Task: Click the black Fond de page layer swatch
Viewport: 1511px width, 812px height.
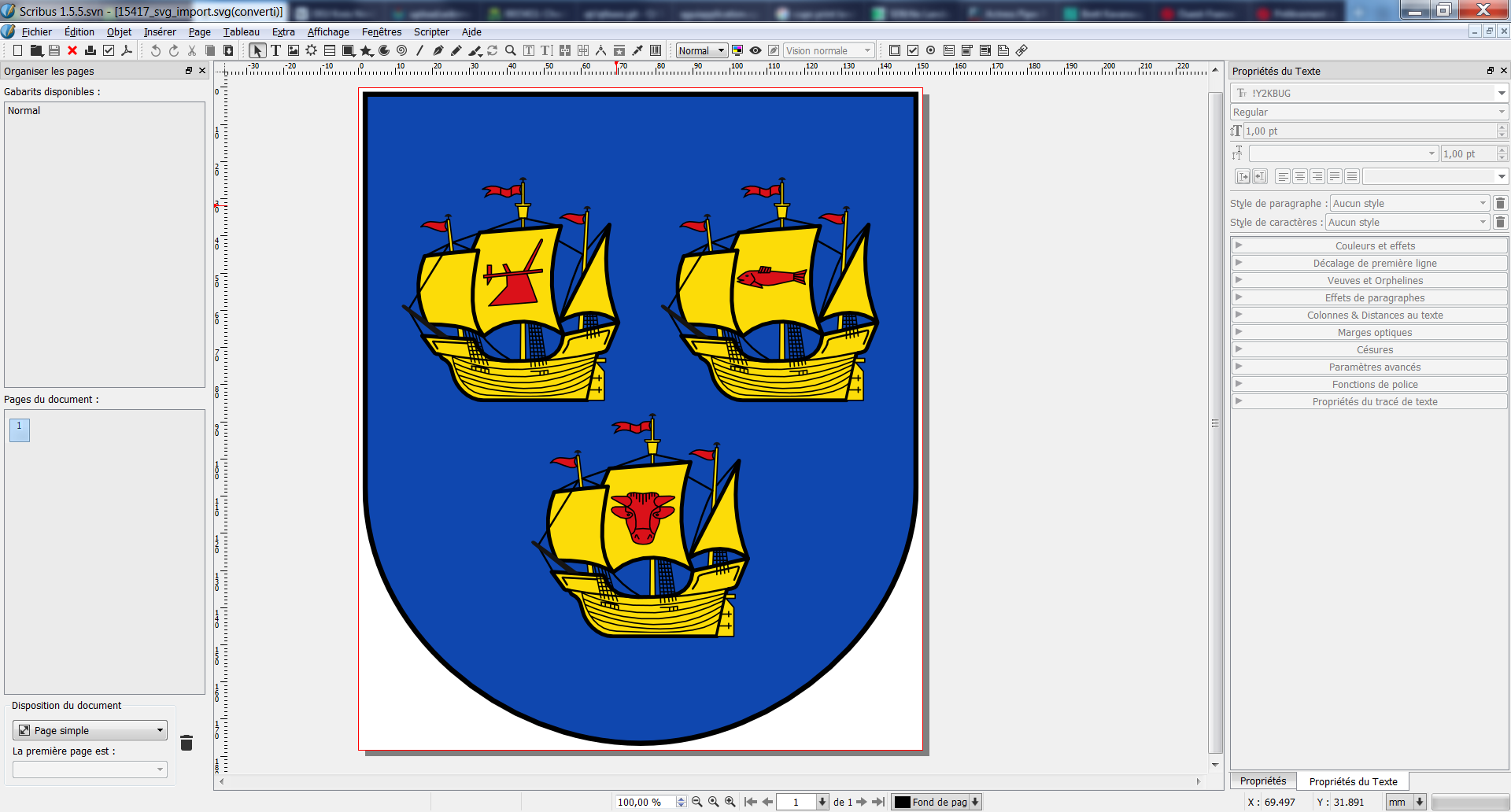Action: (x=903, y=802)
